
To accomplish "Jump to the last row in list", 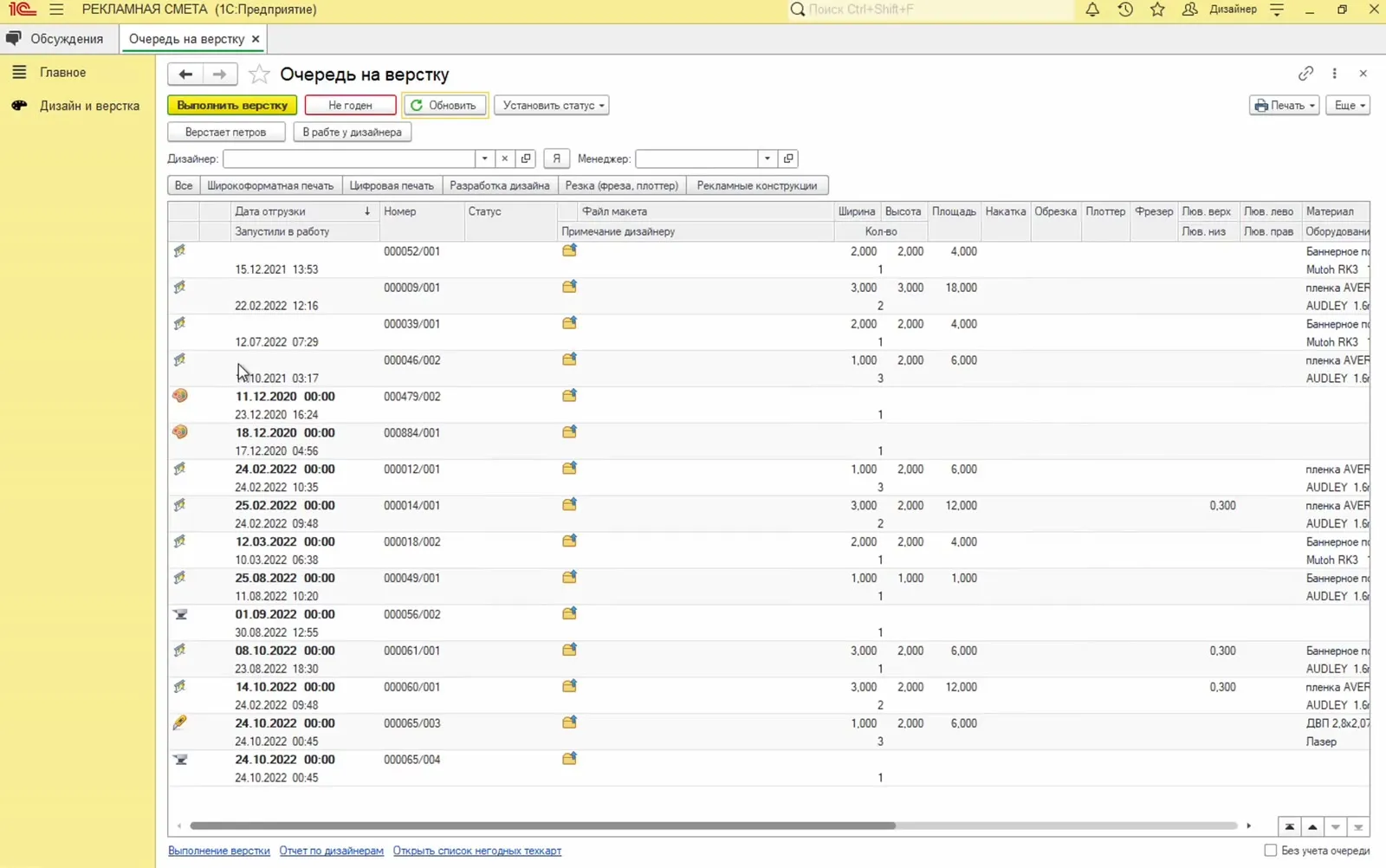I will coord(1358,826).
